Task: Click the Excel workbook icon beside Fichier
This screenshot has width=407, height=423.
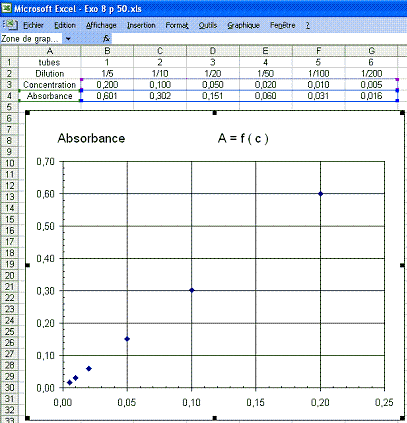Action: click(11, 25)
